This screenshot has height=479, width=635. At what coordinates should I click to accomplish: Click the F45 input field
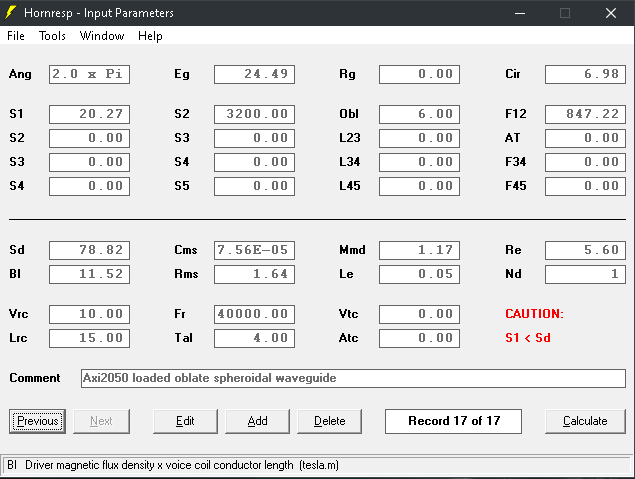[585, 186]
